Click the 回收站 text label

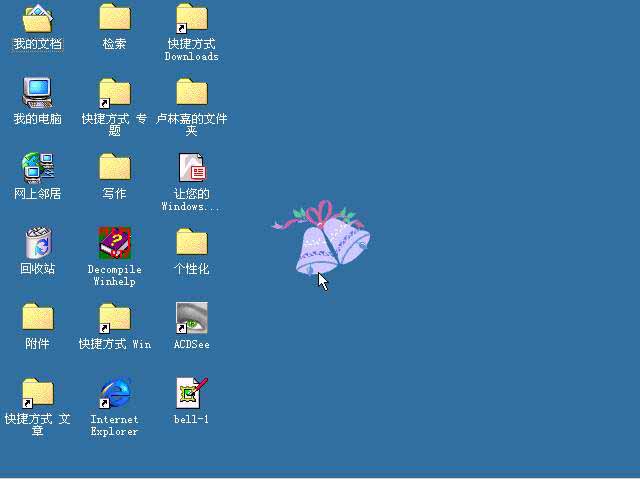[x=37, y=269]
